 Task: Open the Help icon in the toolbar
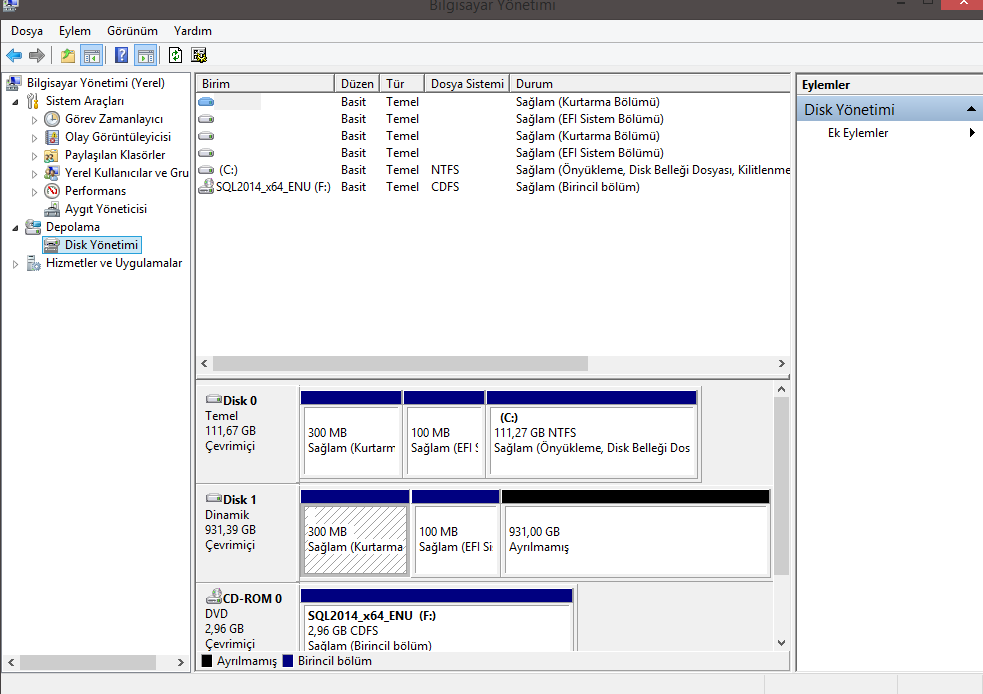[x=121, y=55]
